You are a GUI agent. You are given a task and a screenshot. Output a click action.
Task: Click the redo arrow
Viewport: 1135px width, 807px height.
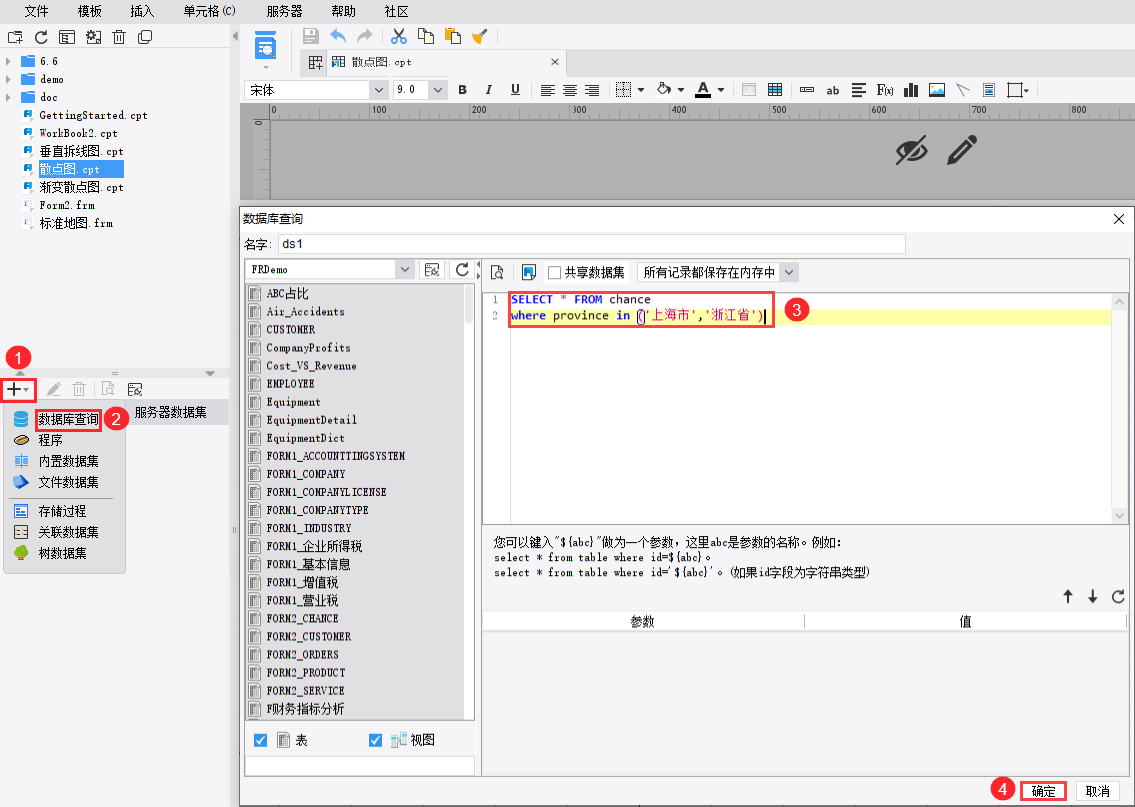click(x=365, y=35)
